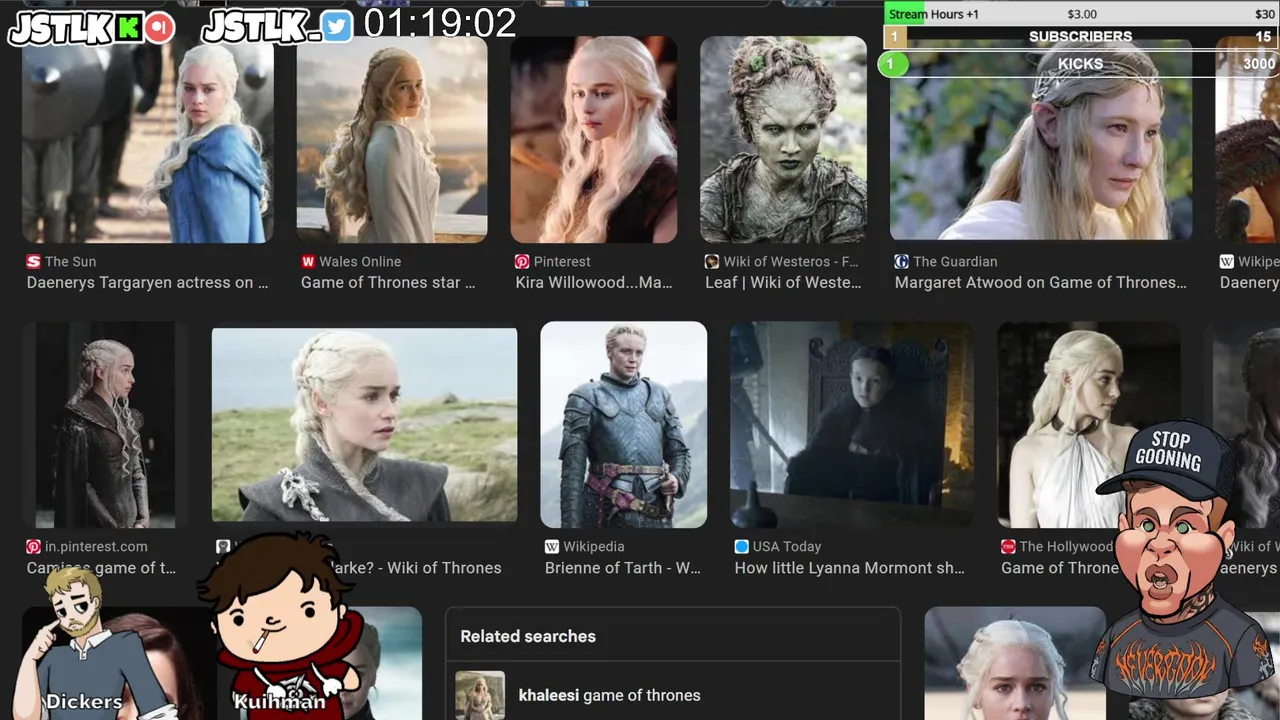Screen dimensions: 1280x720
Task: Click The Guardian favicon icon
Action: coord(902,262)
